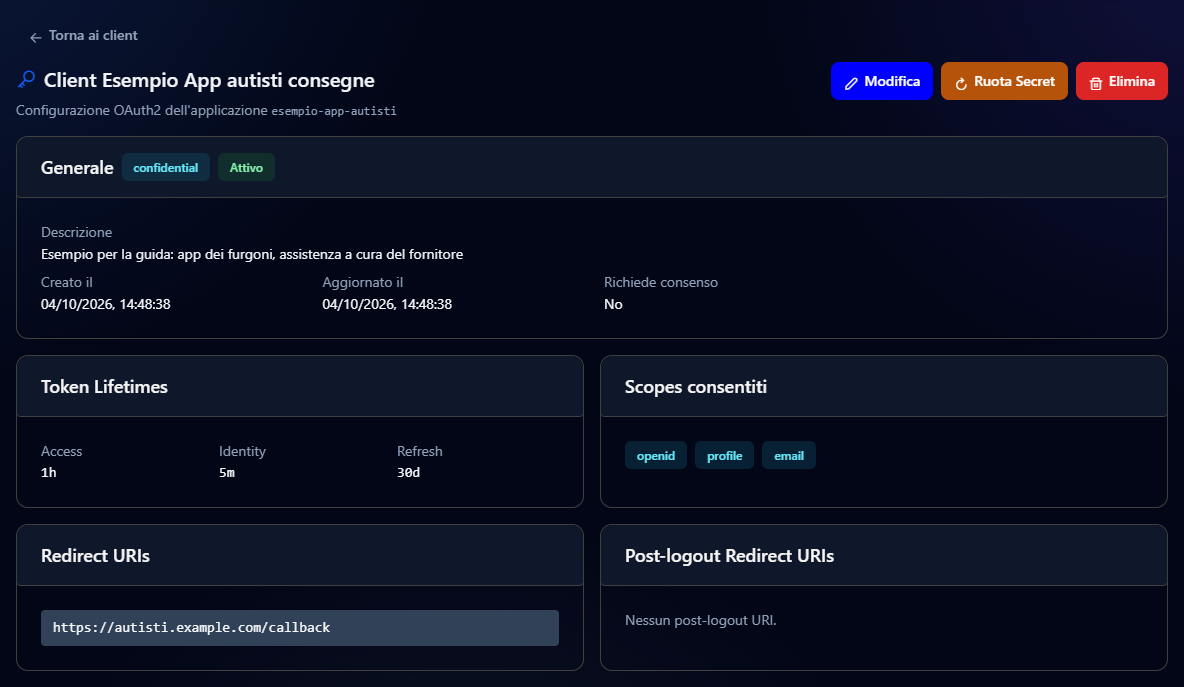Select the description text about app dei furgoni
The width and height of the screenshot is (1184, 687).
pyautogui.click(x=252, y=254)
